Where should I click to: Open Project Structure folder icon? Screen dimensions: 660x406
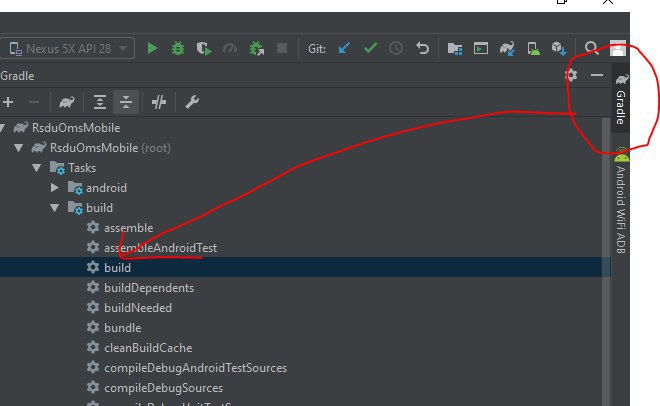pos(455,48)
